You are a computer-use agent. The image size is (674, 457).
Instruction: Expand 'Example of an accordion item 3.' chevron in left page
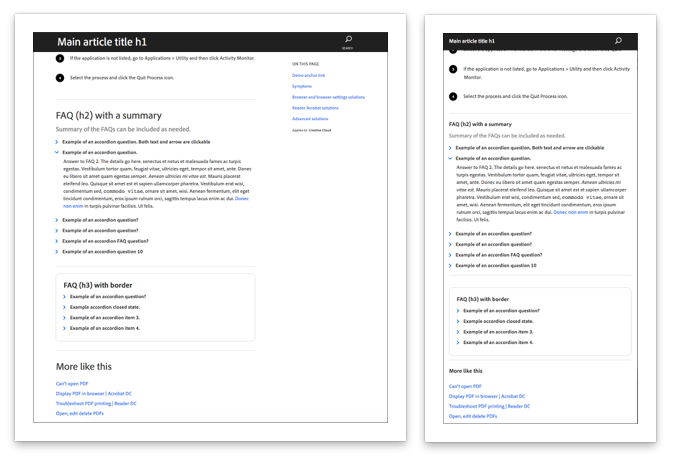(66, 318)
